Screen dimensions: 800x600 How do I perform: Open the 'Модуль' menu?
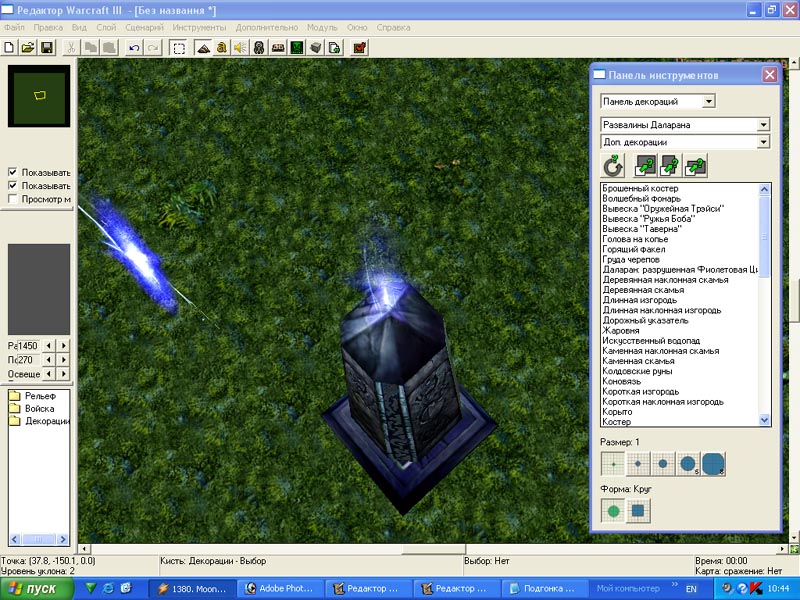322,28
